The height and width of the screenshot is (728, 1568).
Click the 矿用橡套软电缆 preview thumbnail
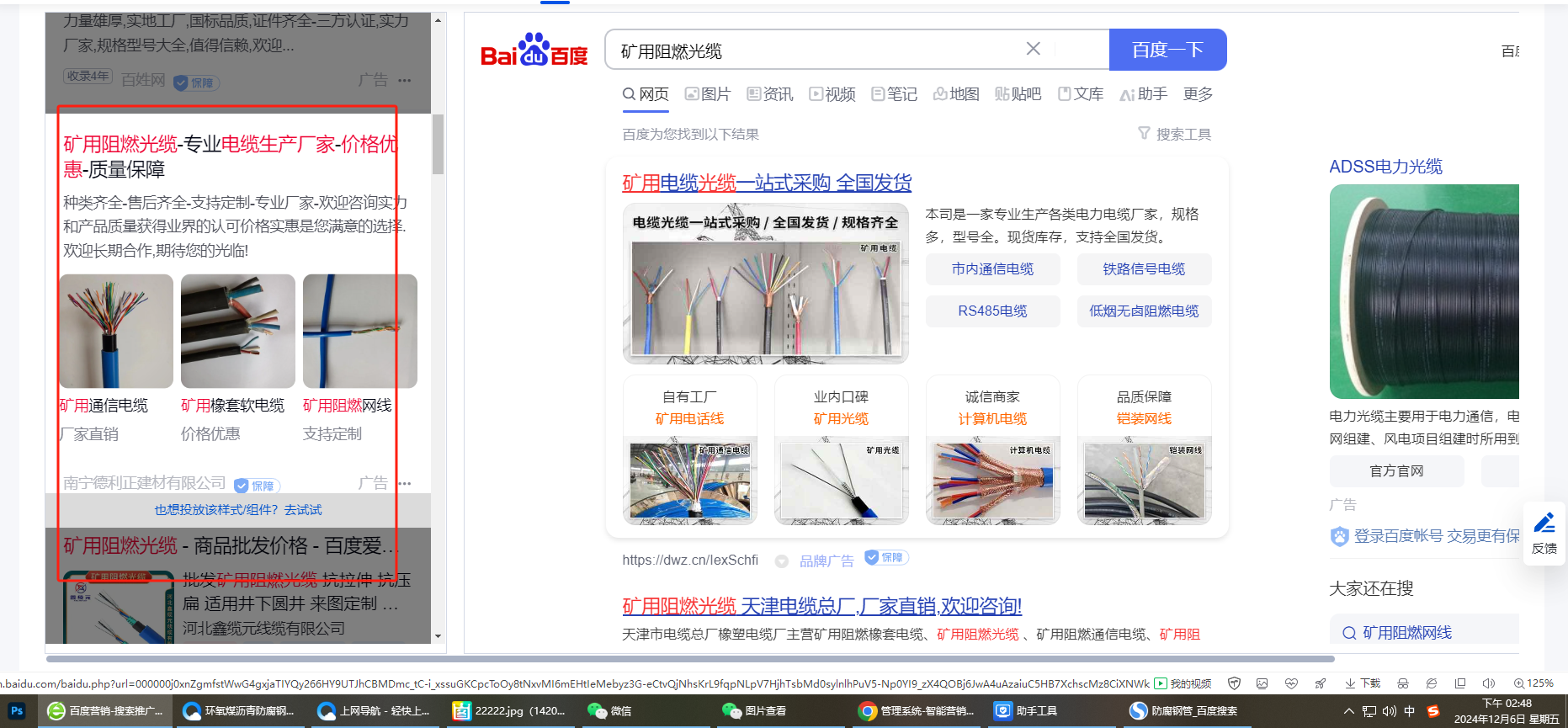pyautogui.click(x=238, y=332)
